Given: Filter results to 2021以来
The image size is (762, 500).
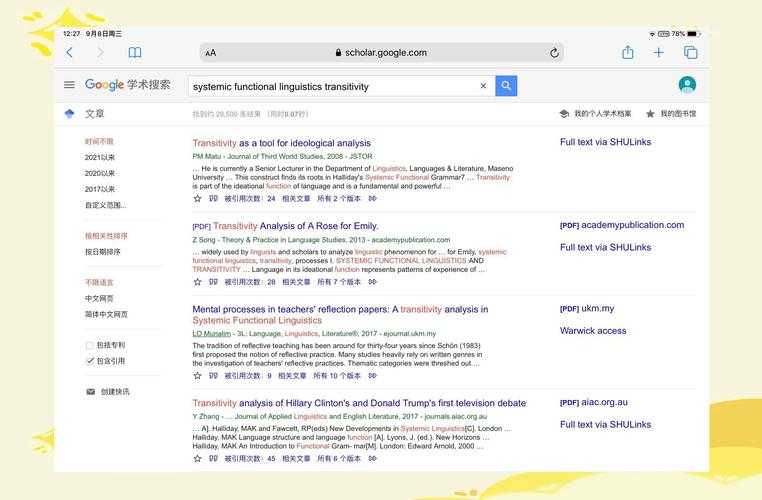Looking at the screenshot, I should [100, 157].
